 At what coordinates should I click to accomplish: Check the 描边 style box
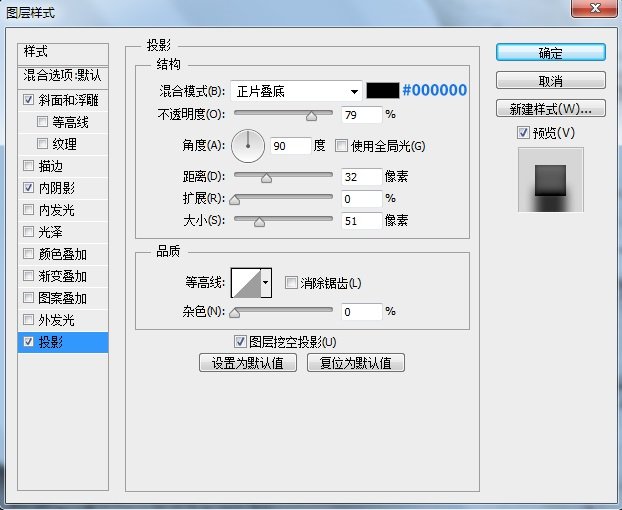(29, 165)
